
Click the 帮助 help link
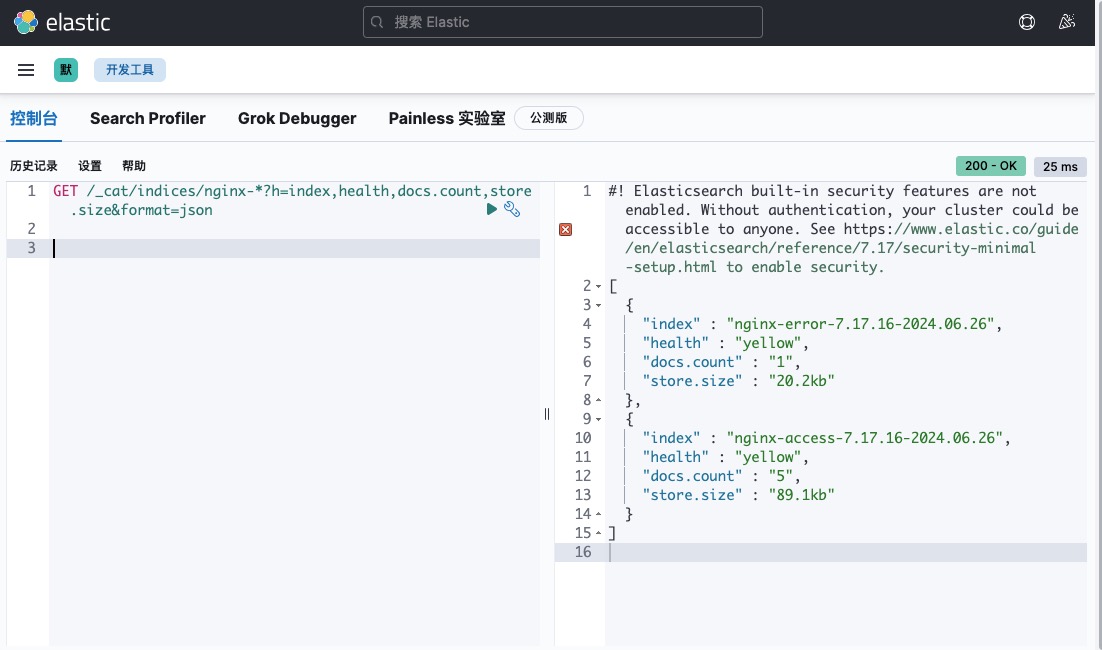[134, 166]
